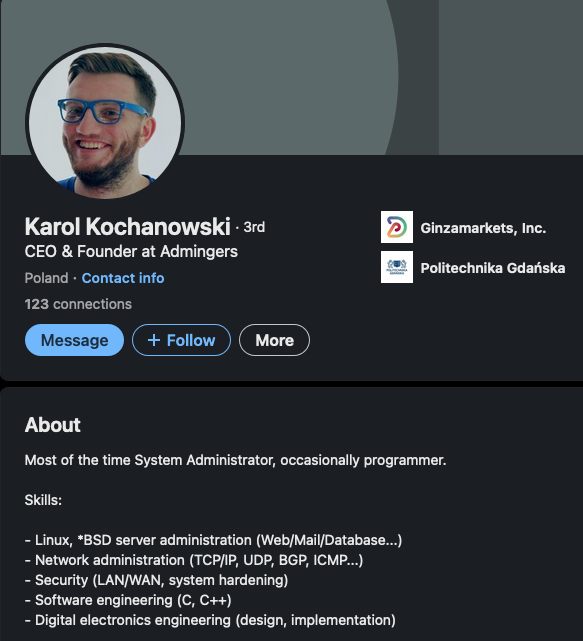Open Karol Kochanowski's profile photo
Viewport: 583px width, 641px height.
pyautogui.click(x=105, y=121)
